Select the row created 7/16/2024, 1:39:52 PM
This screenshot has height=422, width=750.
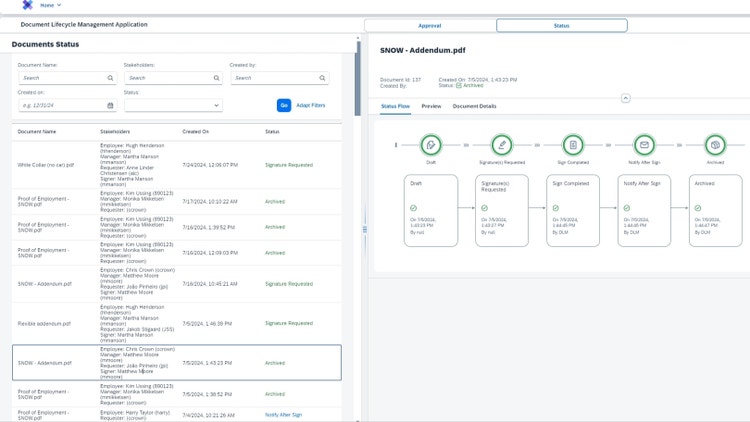point(177,227)
